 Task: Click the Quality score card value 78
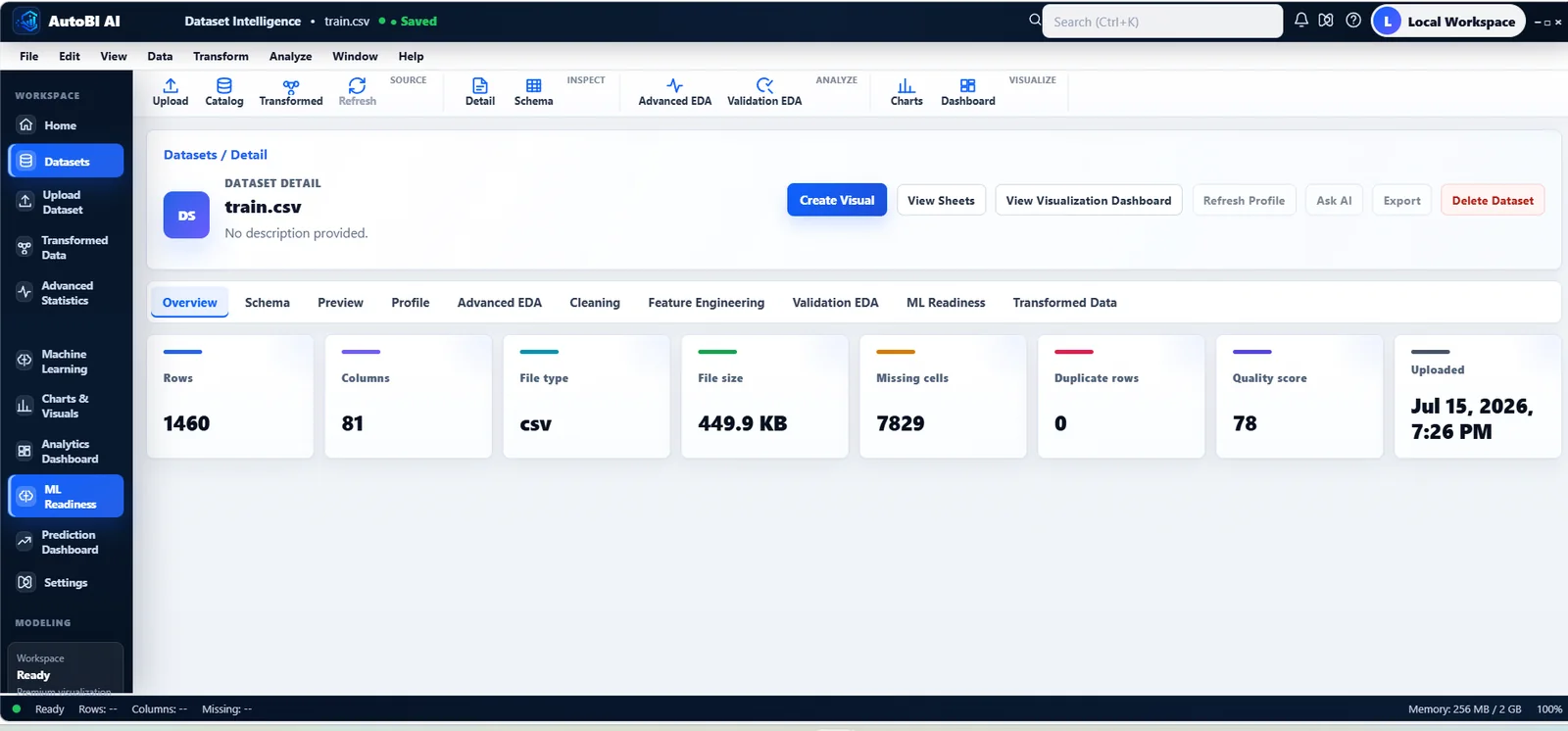point(1245,423)
